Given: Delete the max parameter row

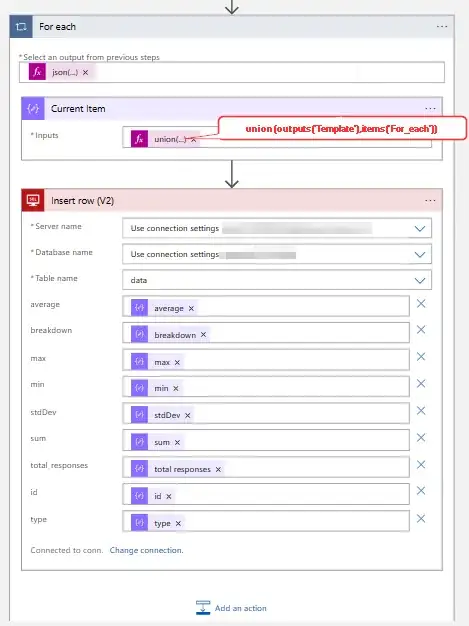Looking at the screenshot, I should 421,357.
